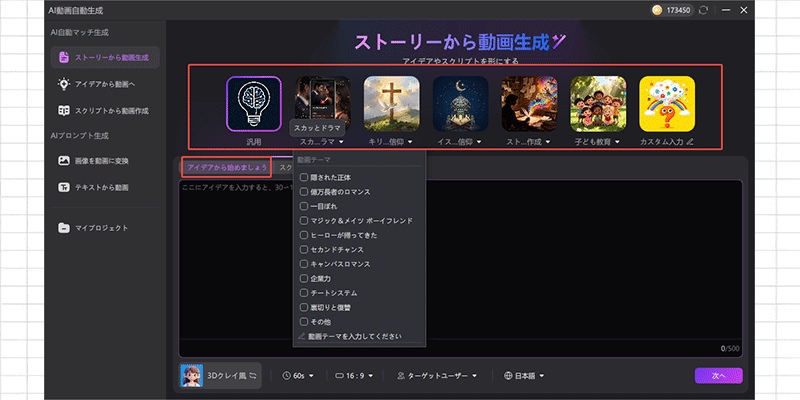
Task: Change the 3Dクレイ風 style selector
Action: pos(220,376)
